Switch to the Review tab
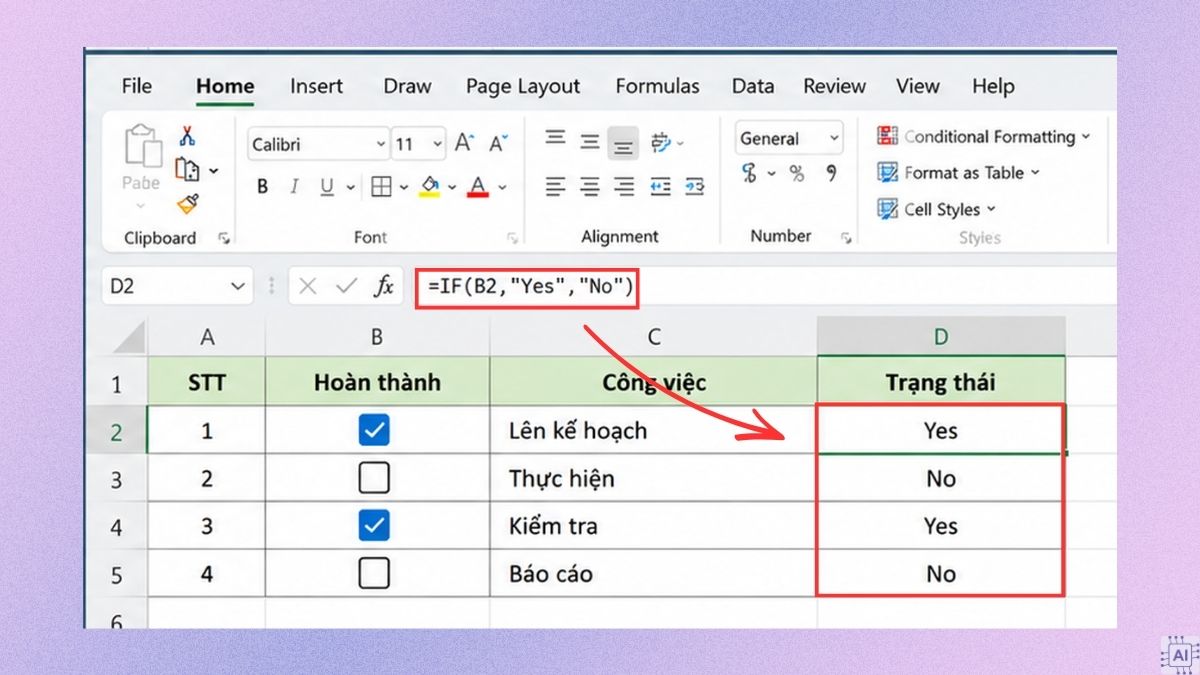 (x=834, y=86)
